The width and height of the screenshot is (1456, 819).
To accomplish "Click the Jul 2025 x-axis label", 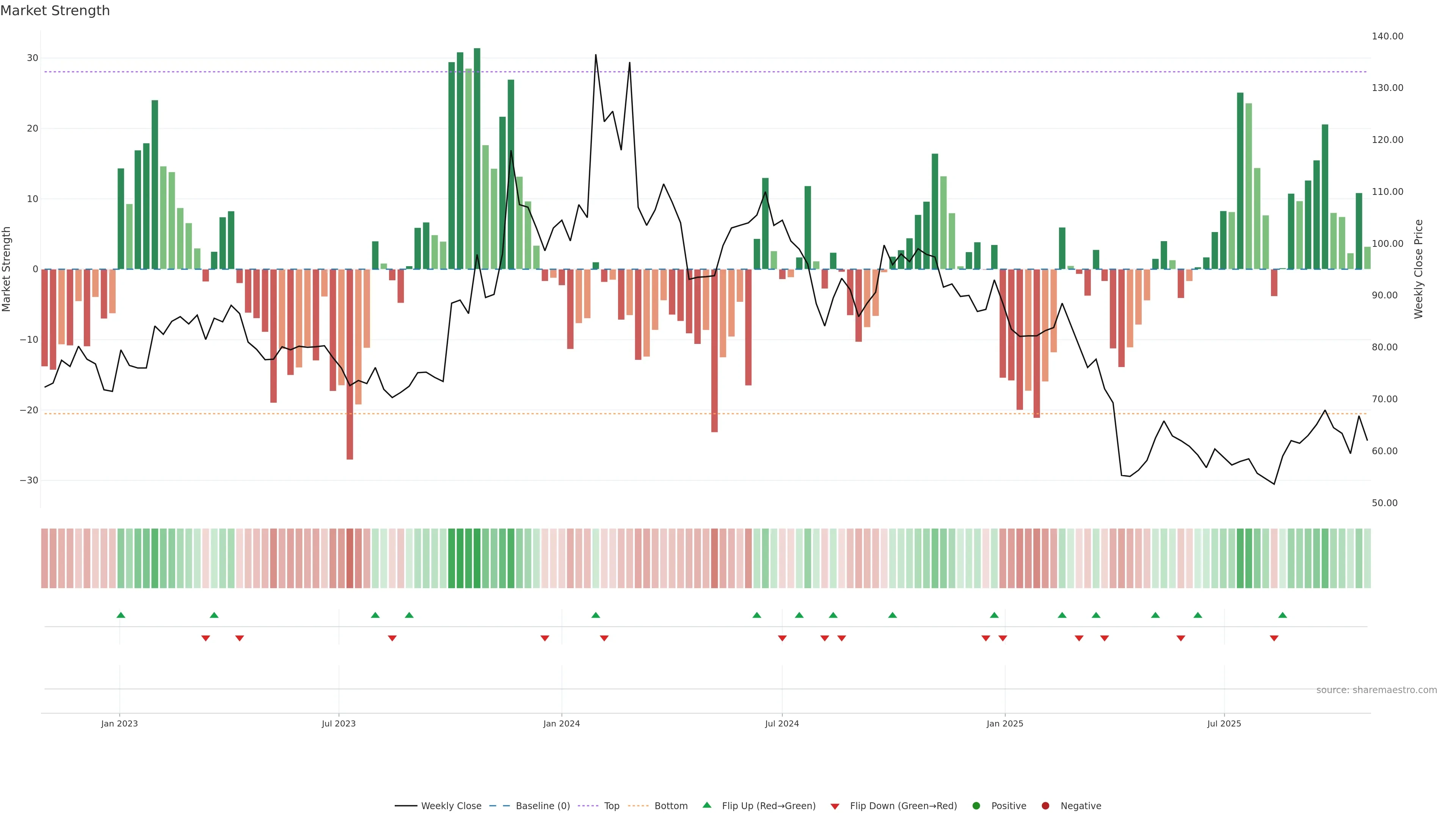I will click(x=1224, y=723).
